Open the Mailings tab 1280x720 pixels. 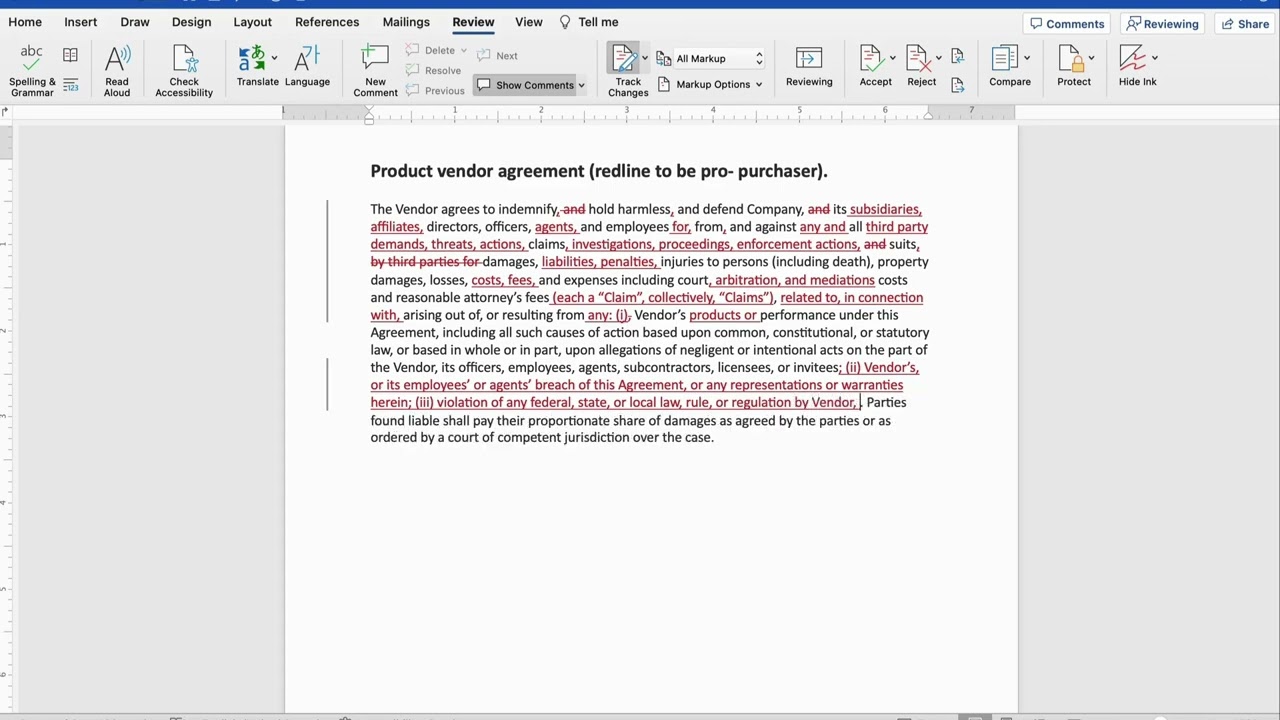pos(406,22)
